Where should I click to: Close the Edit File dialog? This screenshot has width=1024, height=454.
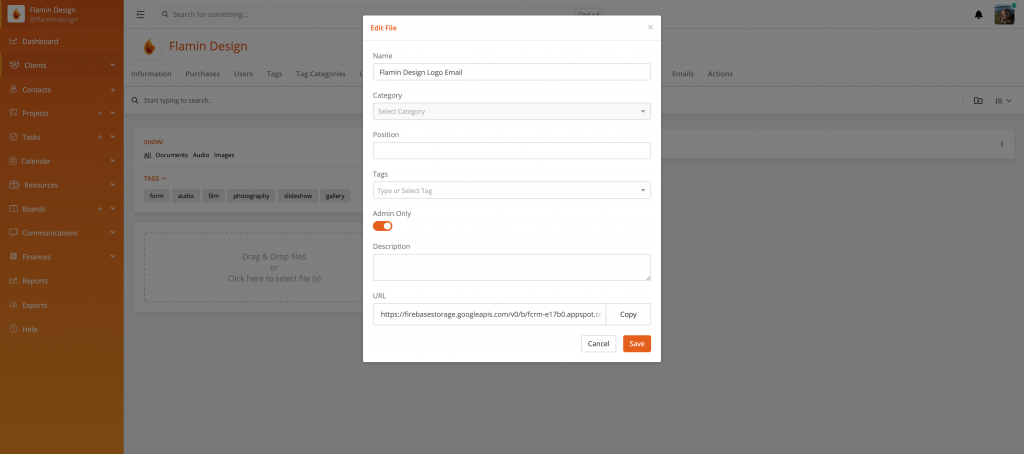pos(650,27)
